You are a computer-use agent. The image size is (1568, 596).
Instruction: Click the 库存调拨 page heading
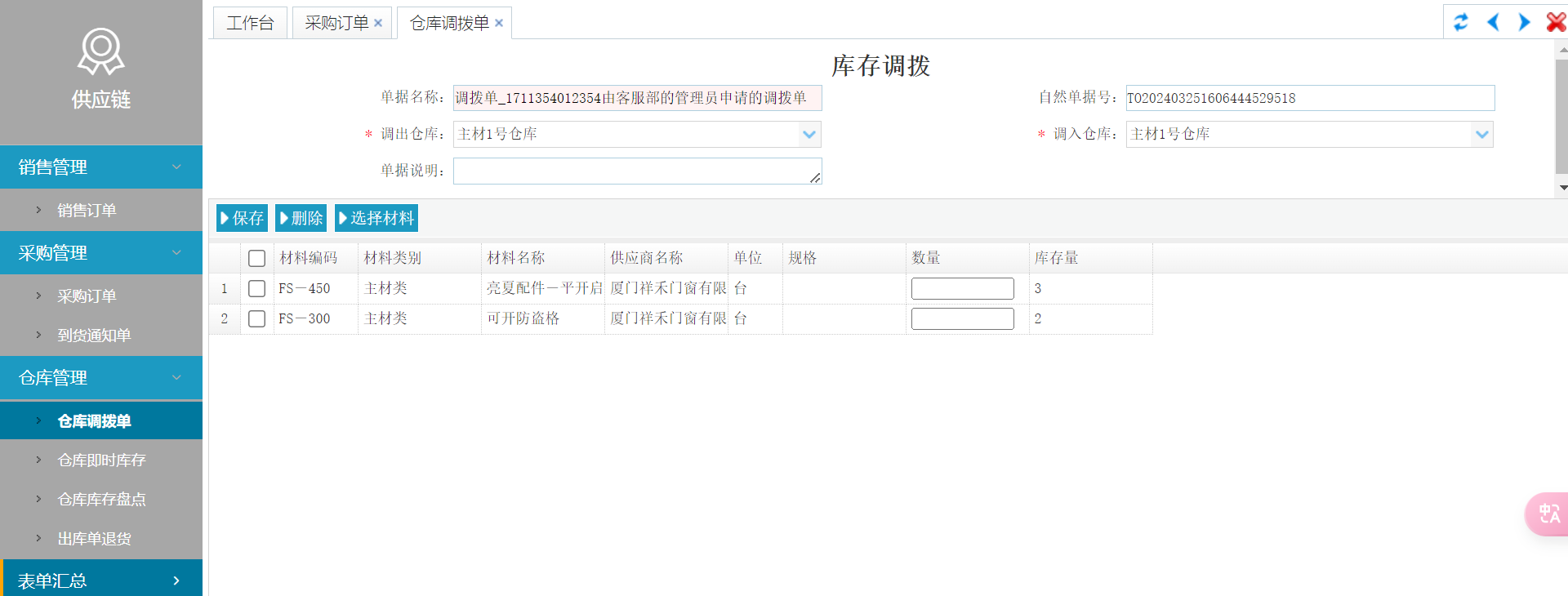[881, 65]
